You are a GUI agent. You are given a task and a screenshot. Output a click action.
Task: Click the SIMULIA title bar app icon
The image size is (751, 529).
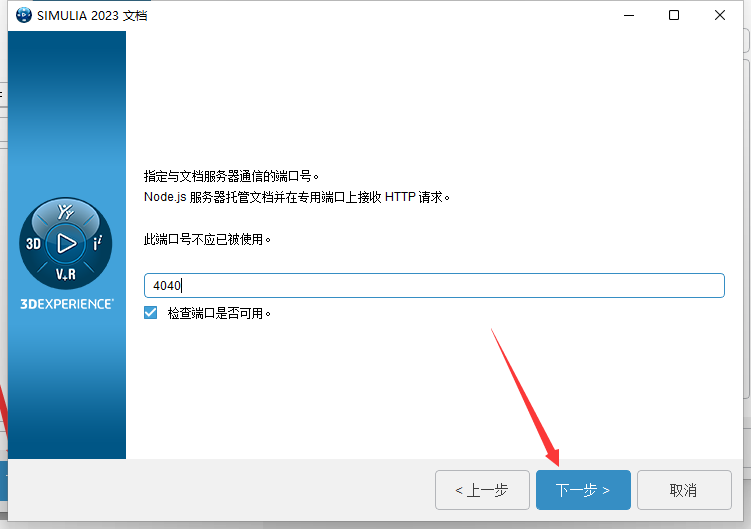coord(23,15)
